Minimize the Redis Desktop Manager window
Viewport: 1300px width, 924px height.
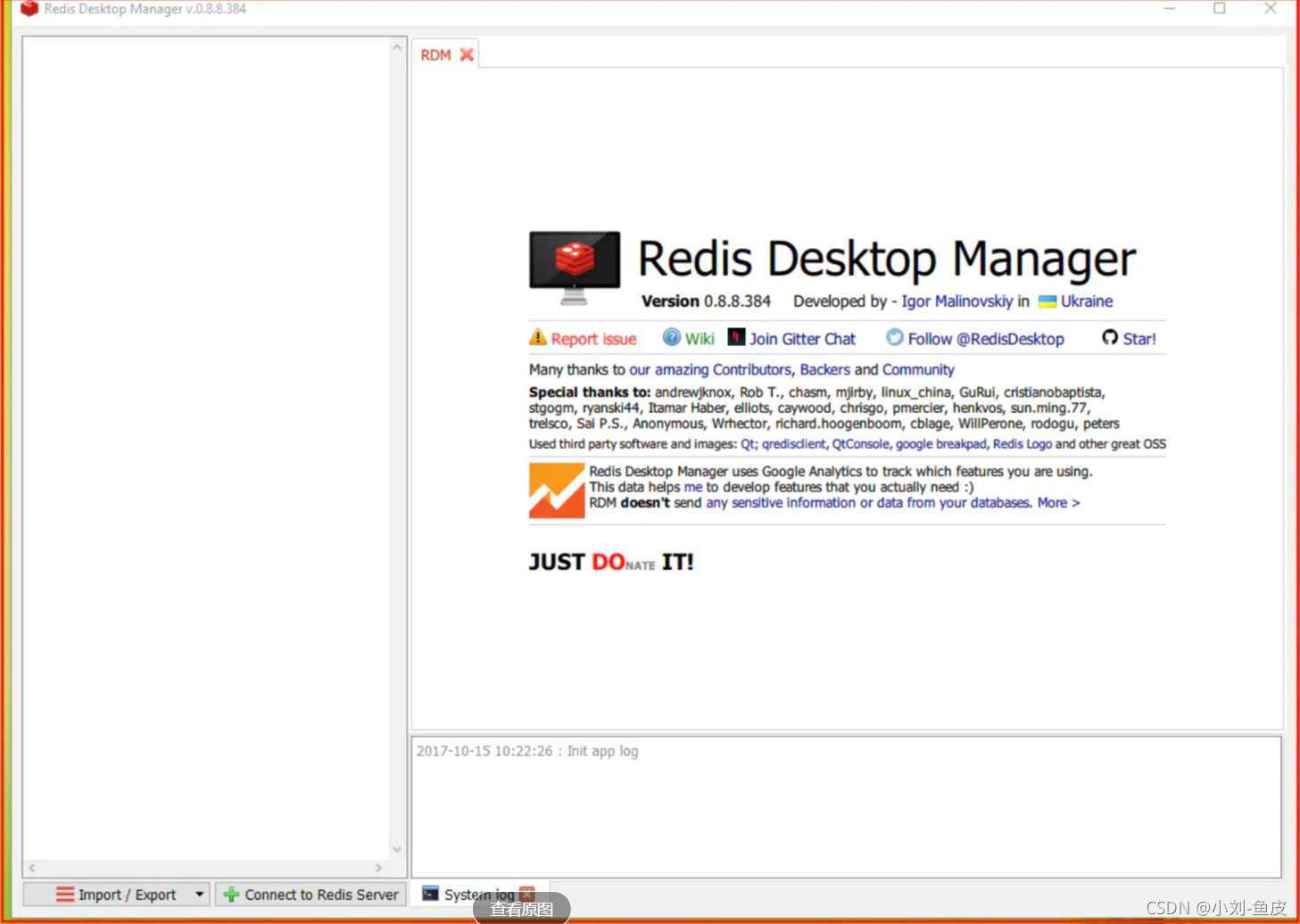click(1169, 9)
